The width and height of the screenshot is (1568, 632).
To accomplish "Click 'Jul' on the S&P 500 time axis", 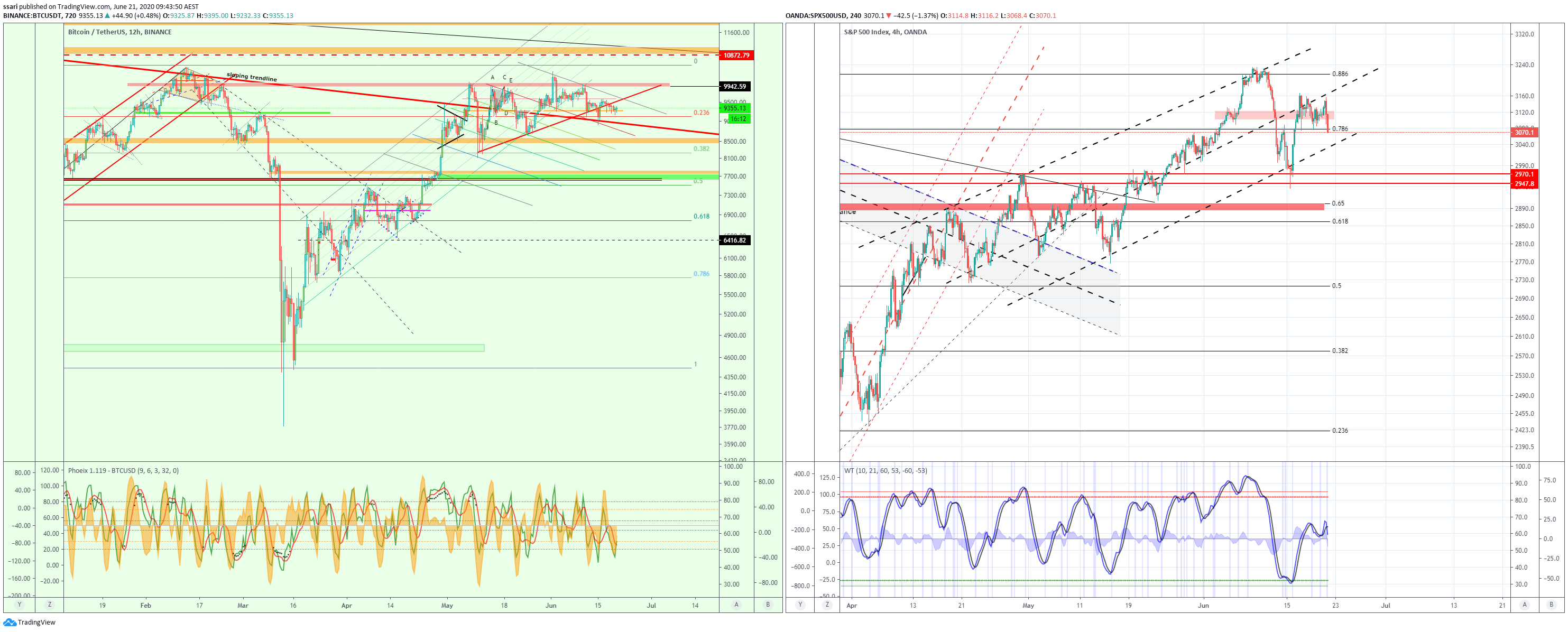I will coord(1386,606).
